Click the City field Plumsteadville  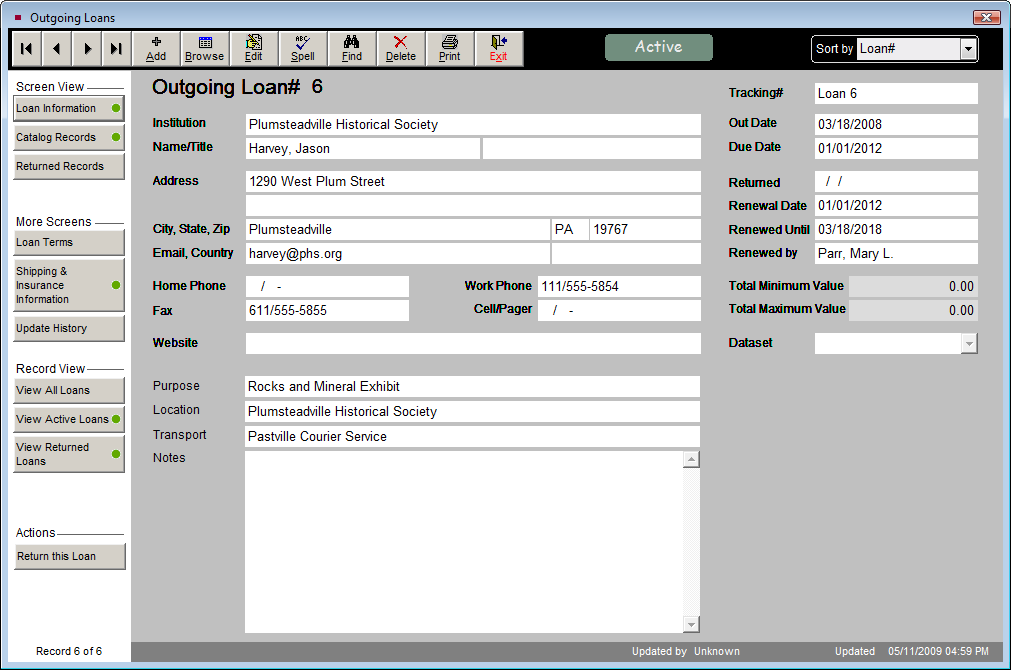click(x=397, y=230)
